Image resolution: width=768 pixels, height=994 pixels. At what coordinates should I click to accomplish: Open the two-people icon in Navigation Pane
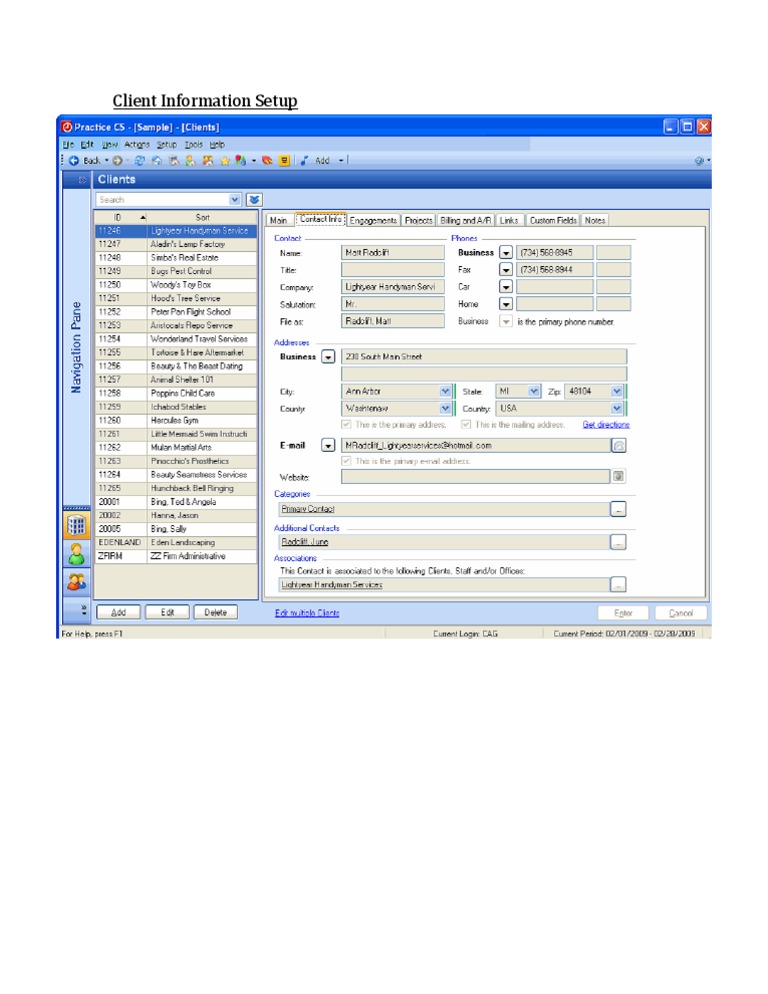click(77, 582)
